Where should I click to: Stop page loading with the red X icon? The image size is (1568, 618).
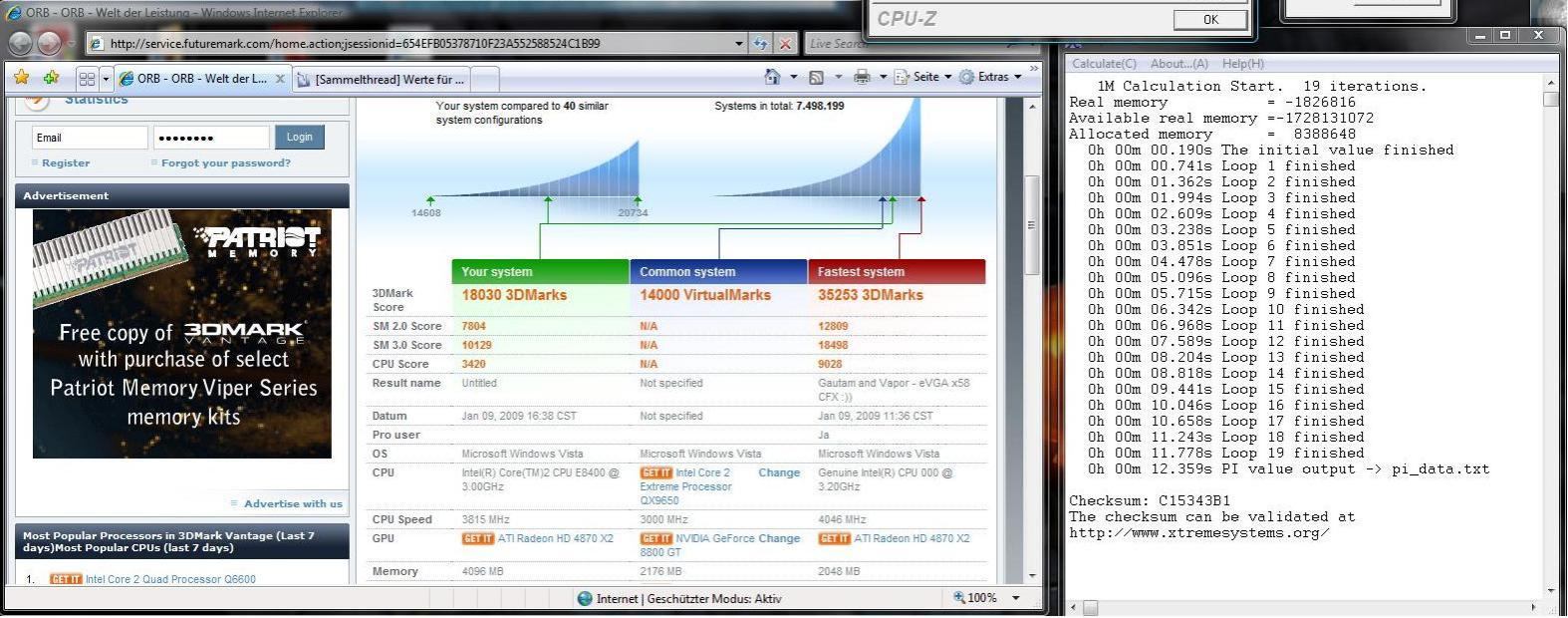coord(786,43)
